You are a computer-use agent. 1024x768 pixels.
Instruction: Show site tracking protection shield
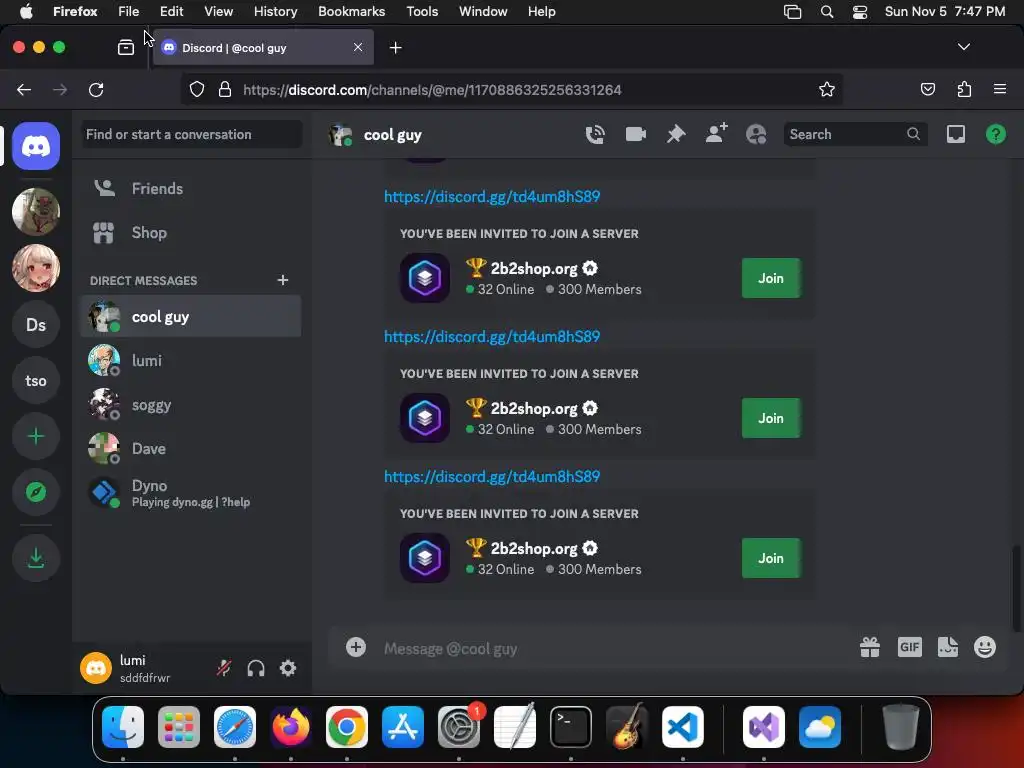tap(197, 89)
